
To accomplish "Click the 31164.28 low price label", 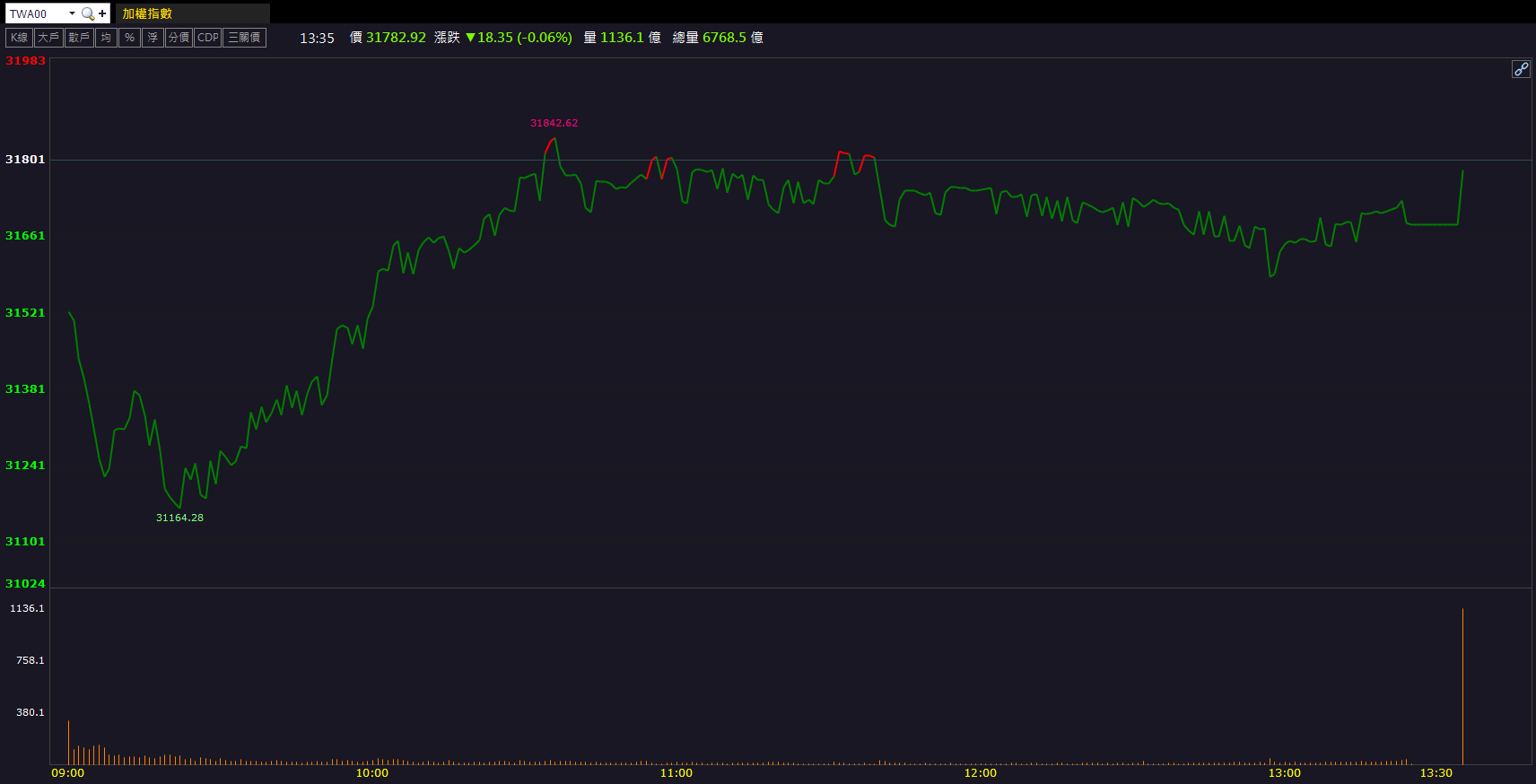I will (179, 518).
